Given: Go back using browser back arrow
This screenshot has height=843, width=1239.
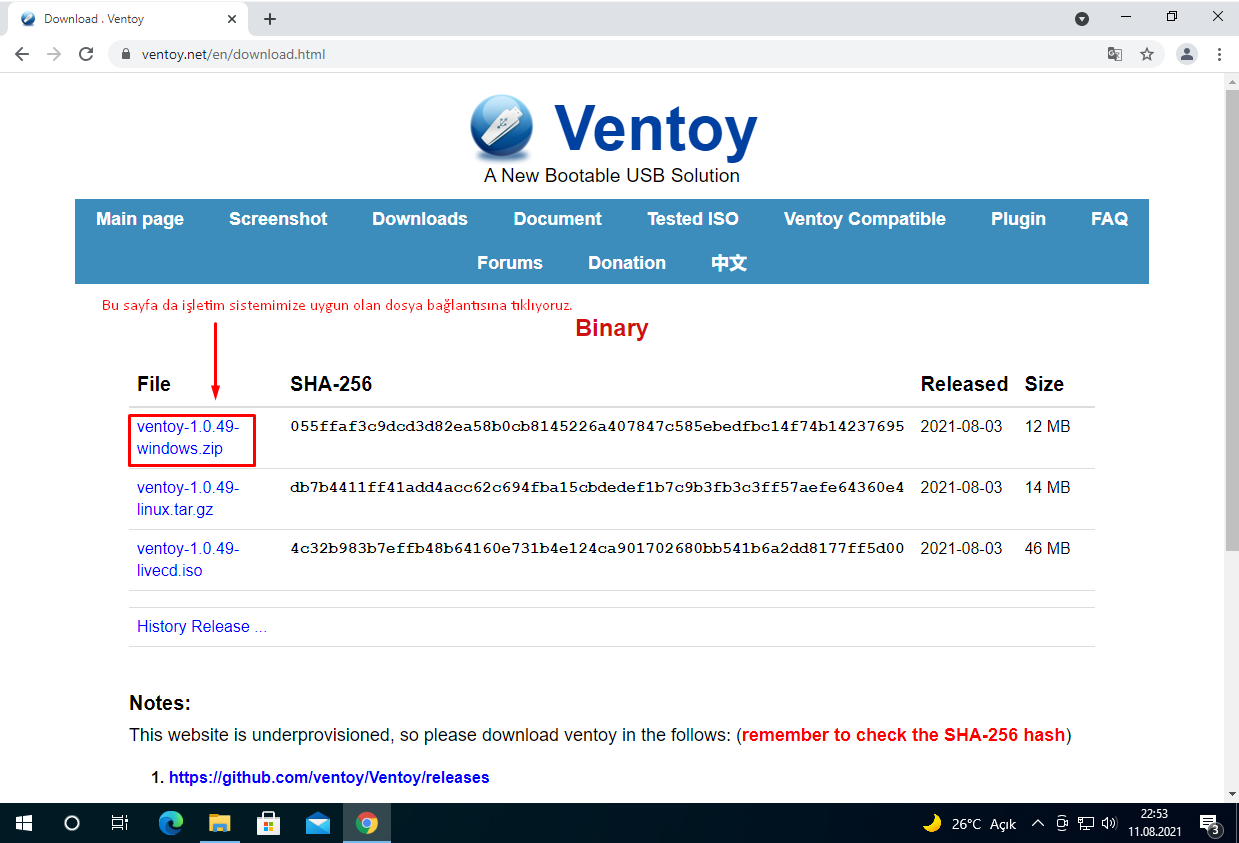Looking at the screenshot, I should point(22,54).
